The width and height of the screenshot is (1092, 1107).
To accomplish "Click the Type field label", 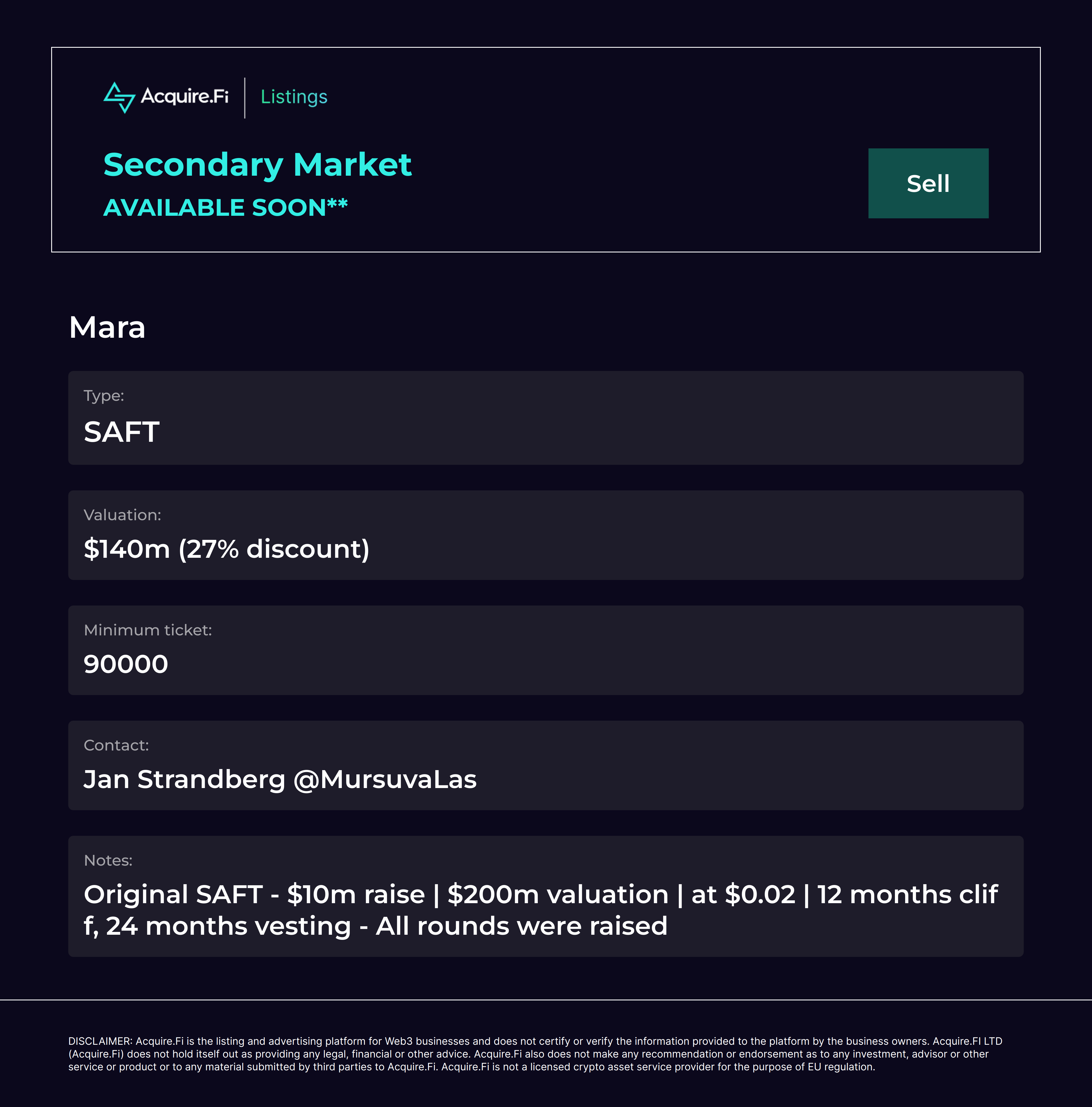I will (x=104, y=396).
